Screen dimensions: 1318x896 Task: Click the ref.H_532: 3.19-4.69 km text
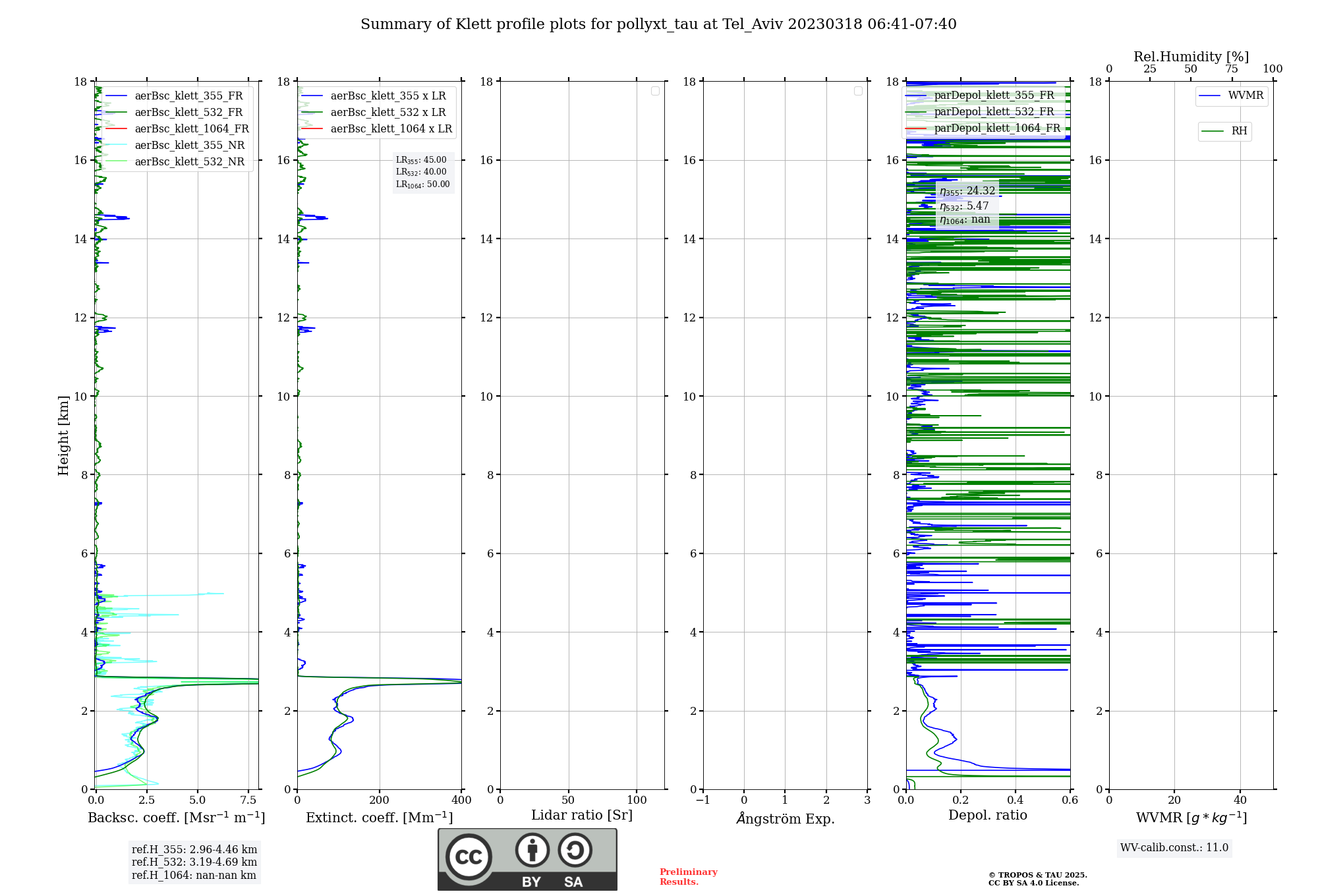(x=194, y=862)
